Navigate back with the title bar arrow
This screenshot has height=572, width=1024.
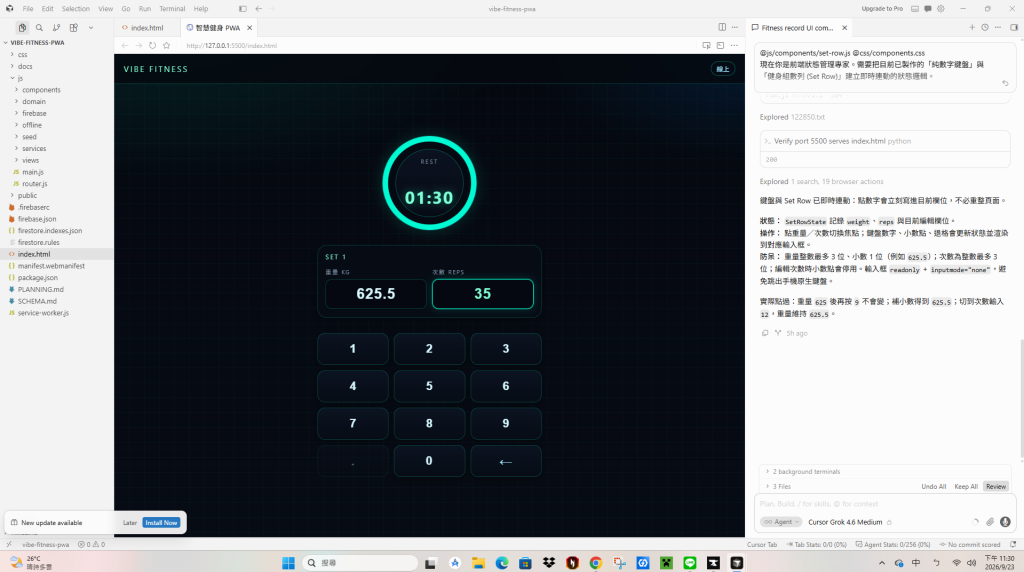click(x=259, y=8)
